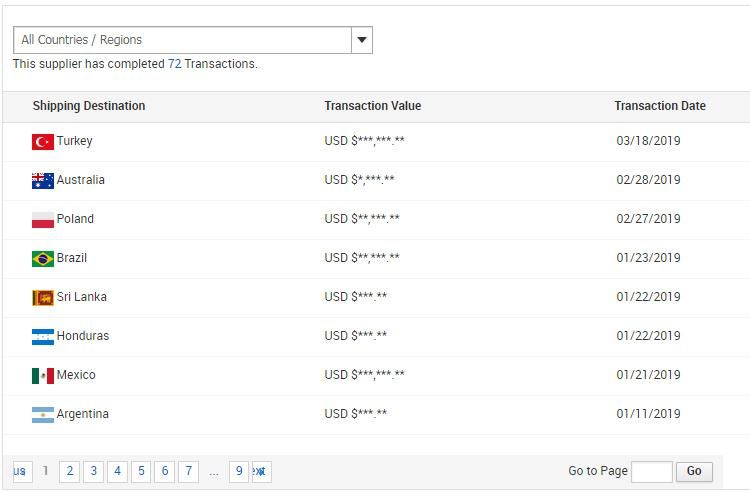The width and height of the screenshot is (750, 492).
Task: Click the dropdown arrow beside All Countries / Regions
Action: click(x=362, y=40)
